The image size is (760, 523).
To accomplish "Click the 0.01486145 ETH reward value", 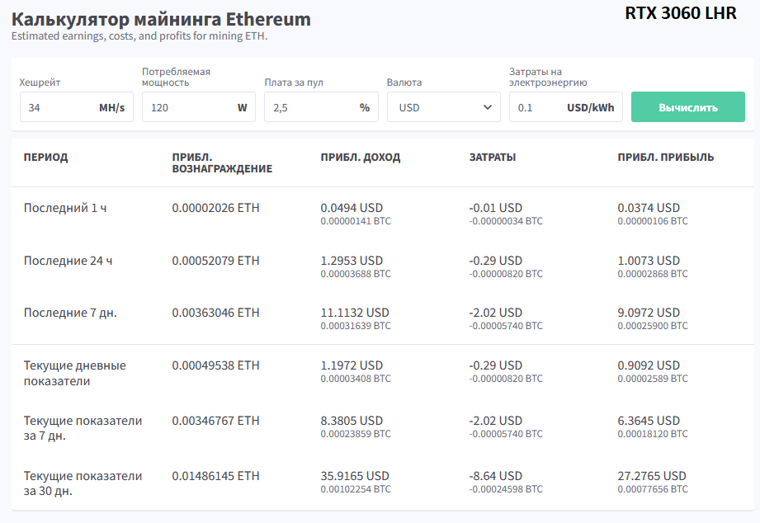I will [215, 476].
